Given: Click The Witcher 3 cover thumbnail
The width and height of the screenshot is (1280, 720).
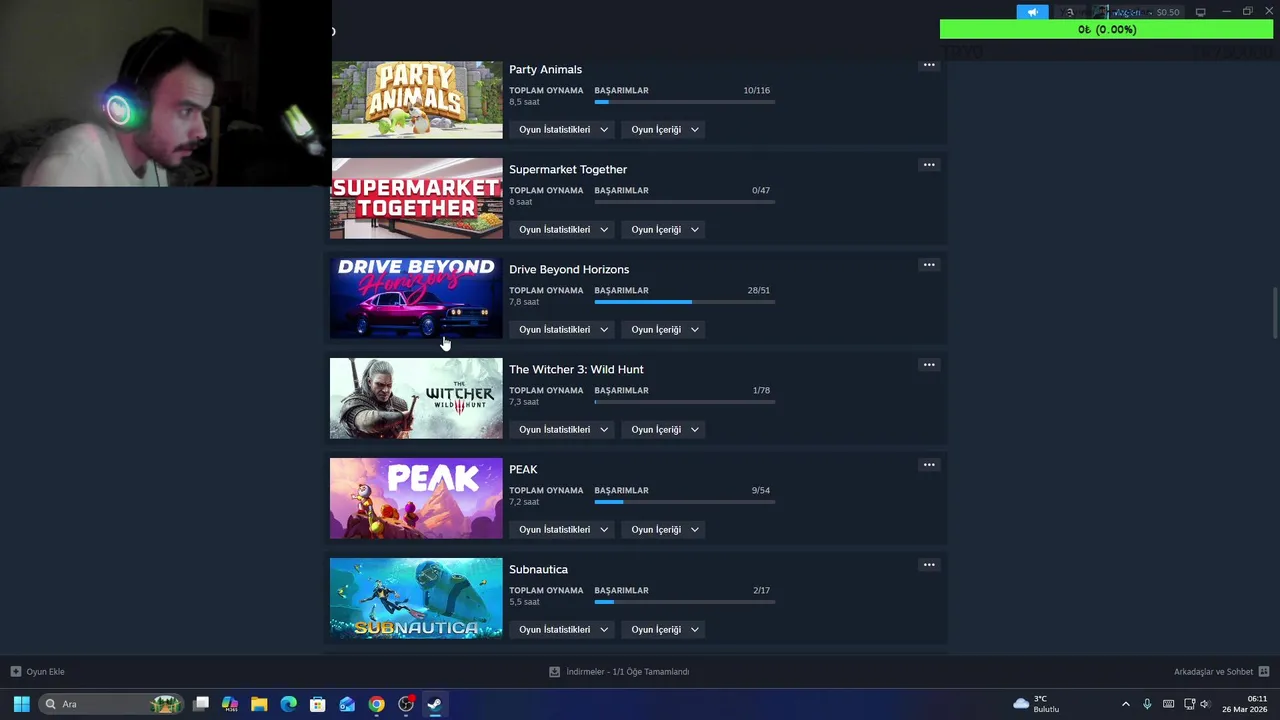Looking at the screenshot, I should (x=416, y=398).
